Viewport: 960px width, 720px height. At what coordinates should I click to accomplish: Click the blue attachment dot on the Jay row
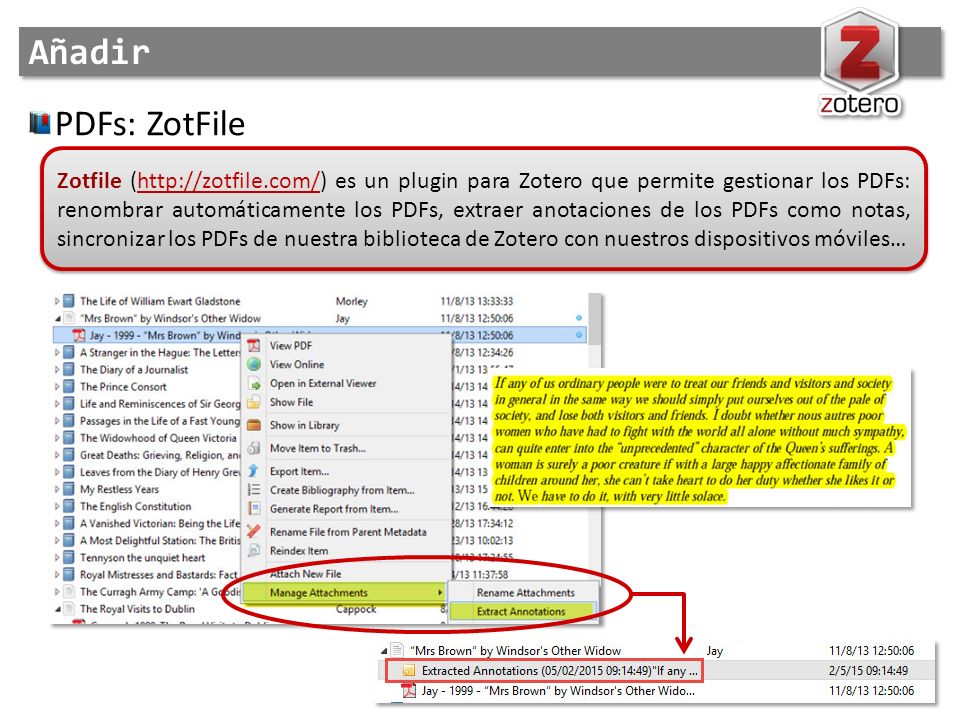[x=579, y=336]
